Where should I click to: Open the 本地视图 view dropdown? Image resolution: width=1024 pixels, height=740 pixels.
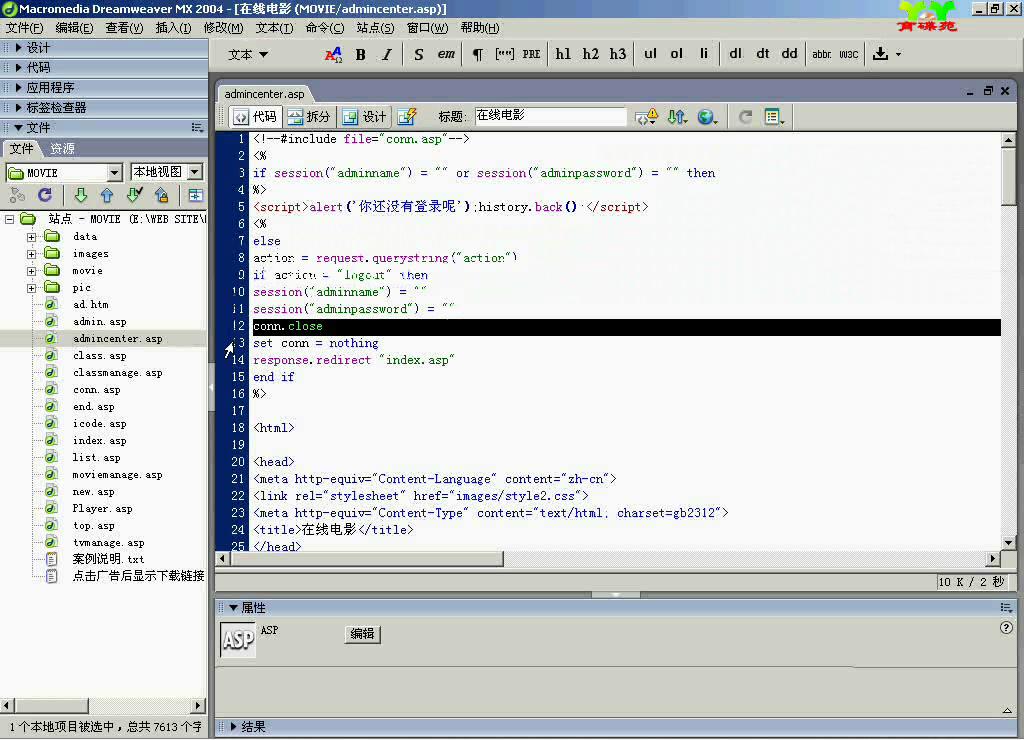[195, 172]
